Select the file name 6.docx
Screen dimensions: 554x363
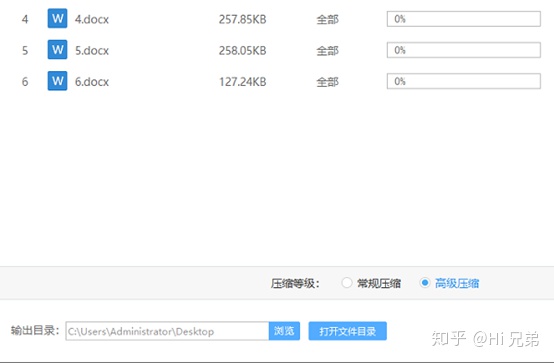[92, 82]
